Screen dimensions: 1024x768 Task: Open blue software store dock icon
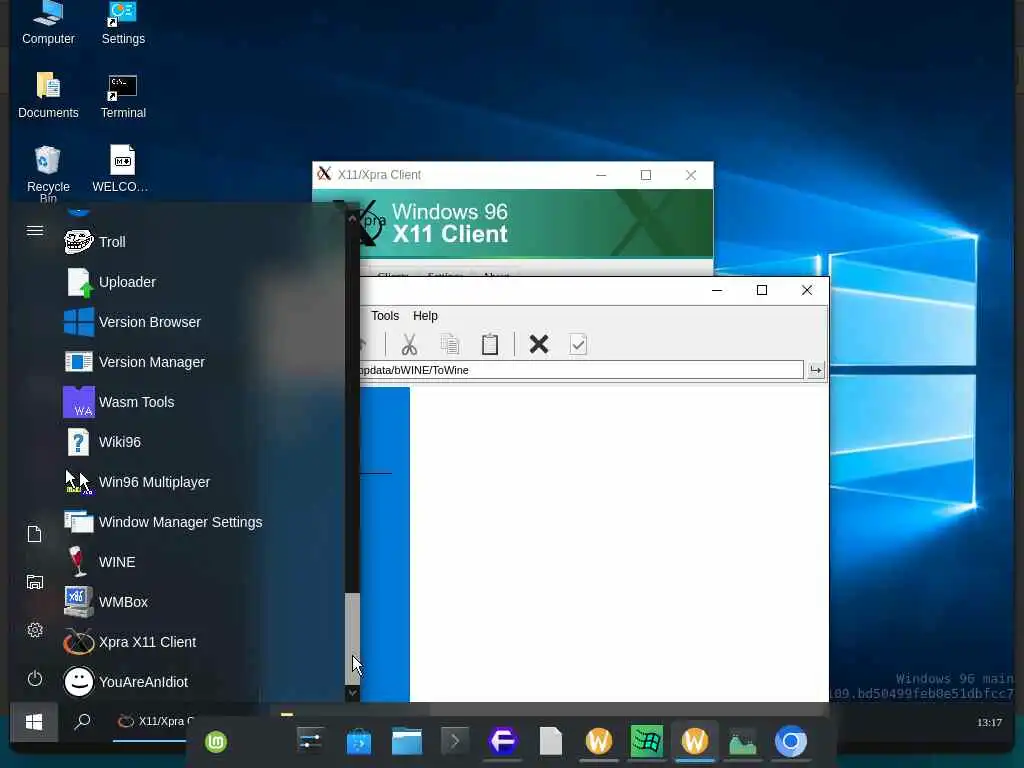[359, 742]
